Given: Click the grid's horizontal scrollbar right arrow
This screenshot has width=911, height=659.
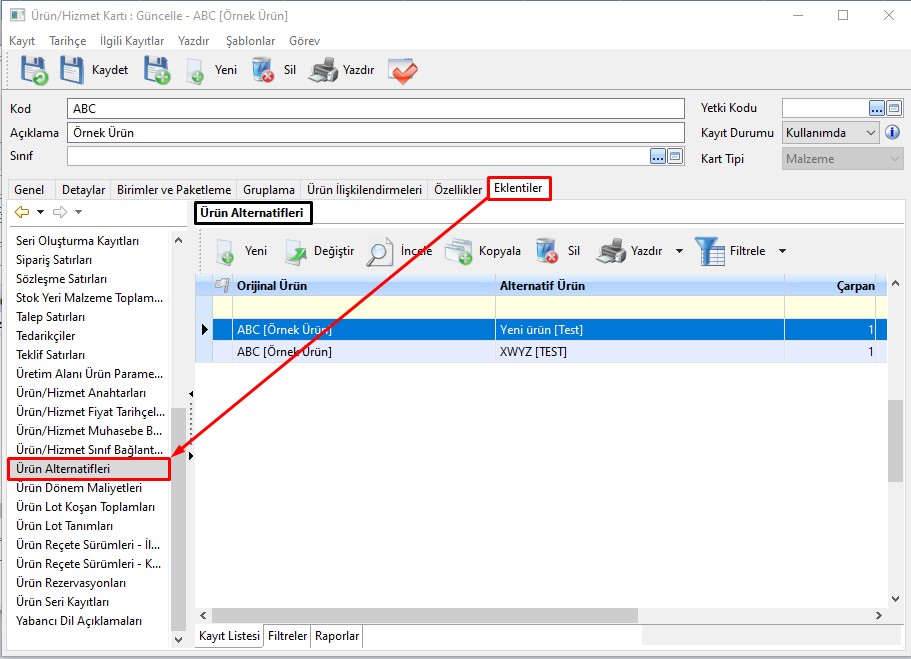Looking at the screenshot, I should tap(879, 616).
